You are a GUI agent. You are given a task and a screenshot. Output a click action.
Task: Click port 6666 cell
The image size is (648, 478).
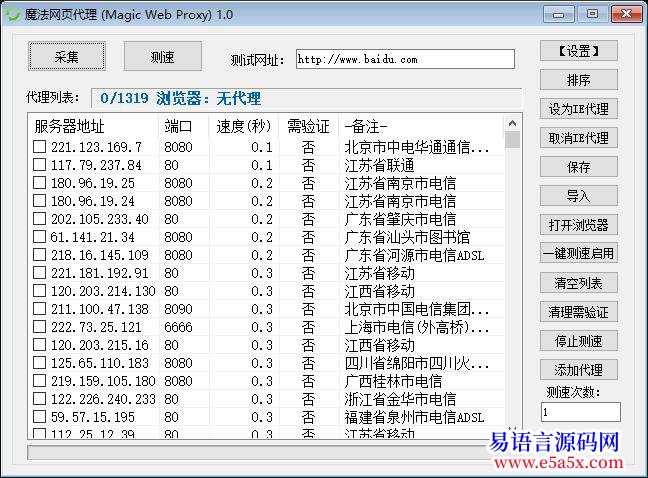click(x=178, y=327)
